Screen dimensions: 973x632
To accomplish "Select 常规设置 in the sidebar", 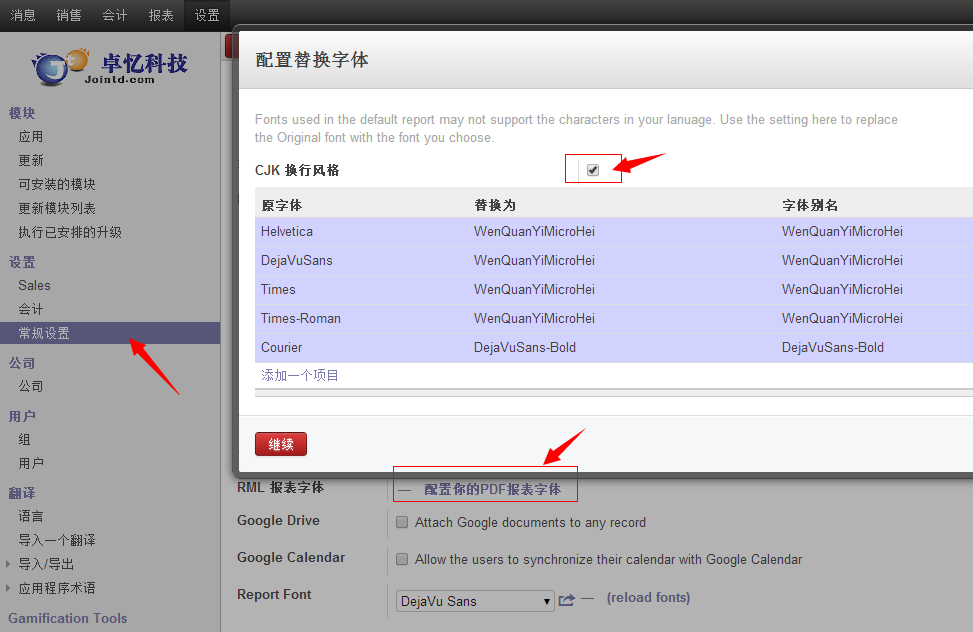I will click(44, 333).
